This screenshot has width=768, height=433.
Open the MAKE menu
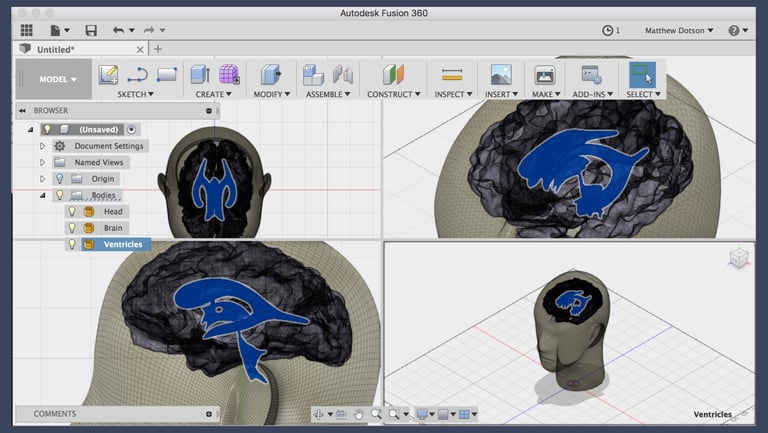546,94
